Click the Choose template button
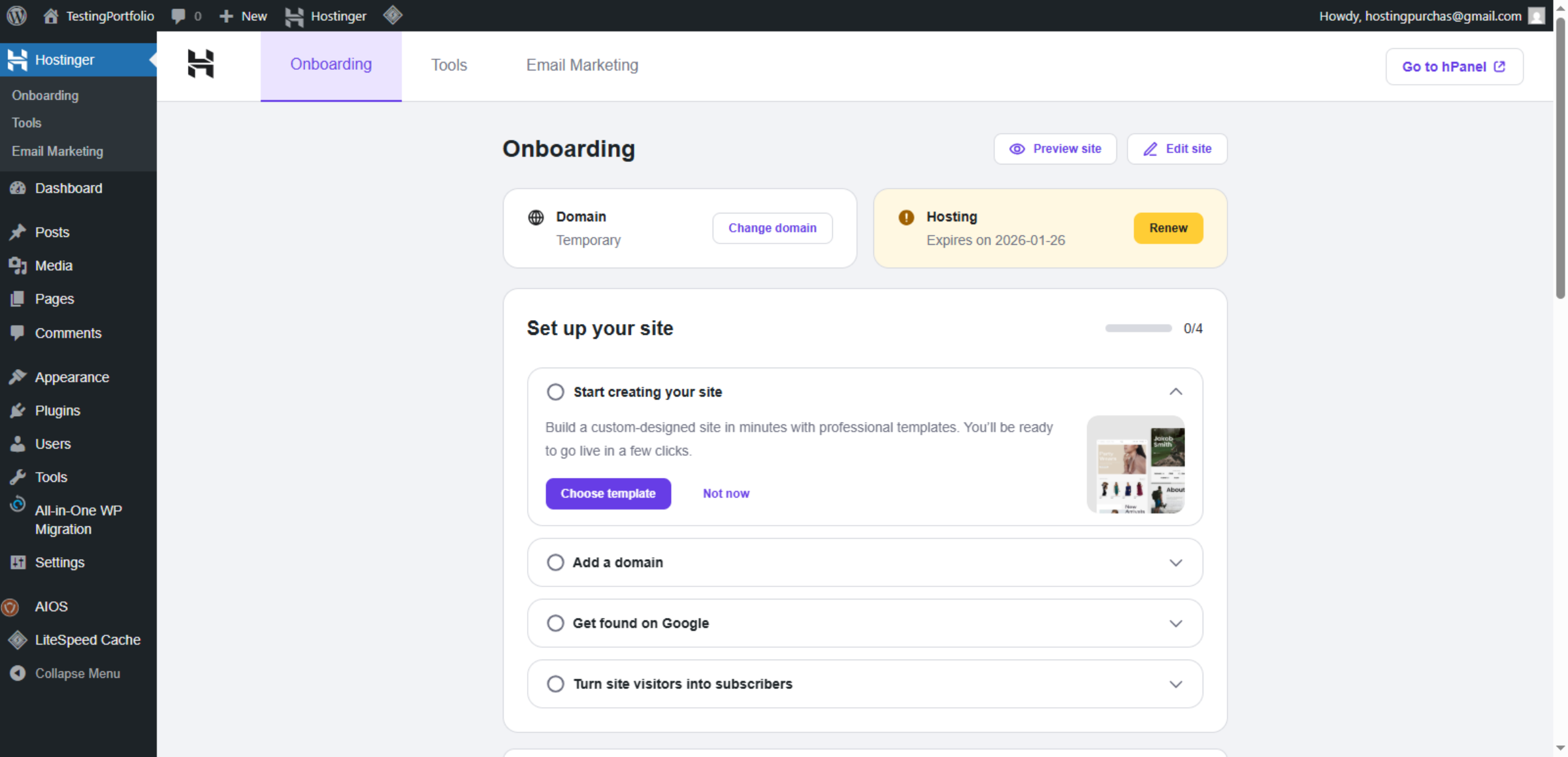Image resolution: width=1568 pixels, height=757 pixels. [608, 493]
